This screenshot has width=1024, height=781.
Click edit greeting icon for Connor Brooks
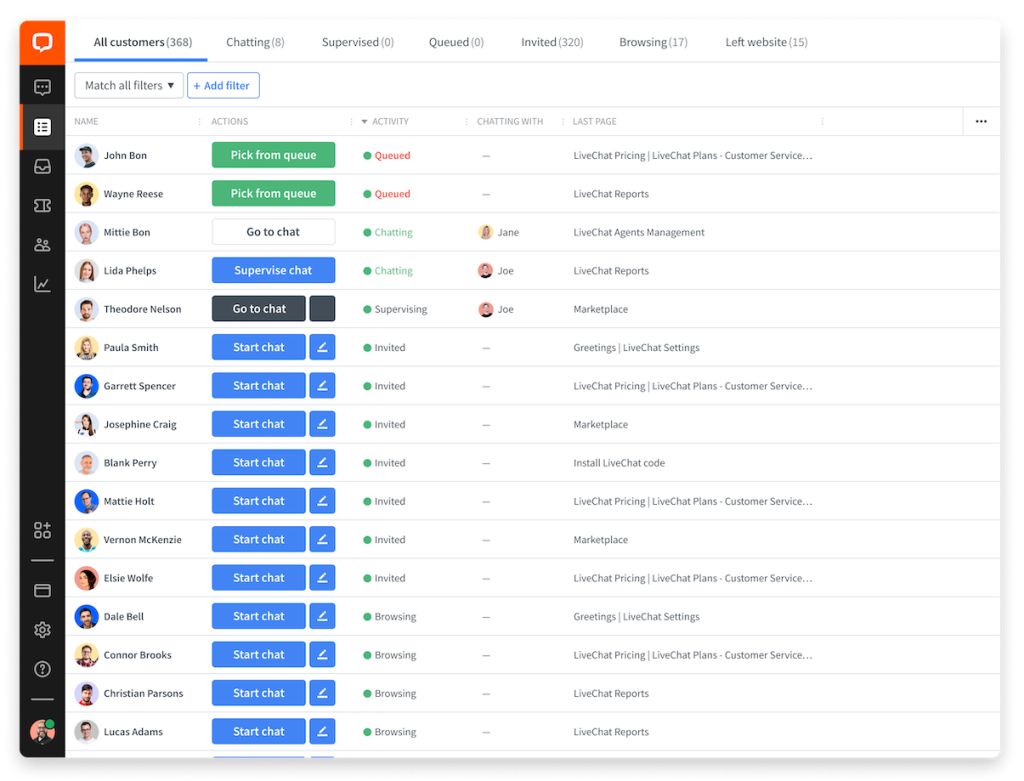click(x=322, y=655)
